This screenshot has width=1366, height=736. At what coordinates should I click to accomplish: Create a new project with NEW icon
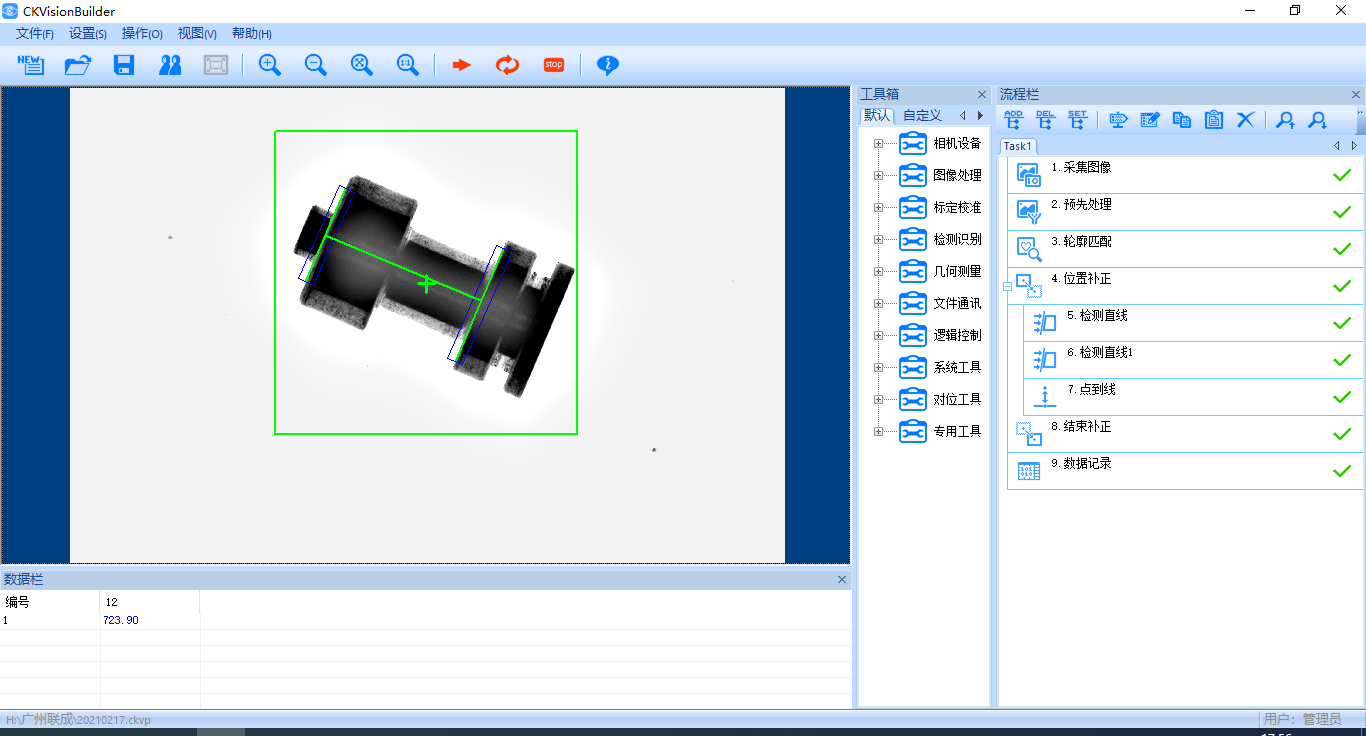click(x=31, y=65)
